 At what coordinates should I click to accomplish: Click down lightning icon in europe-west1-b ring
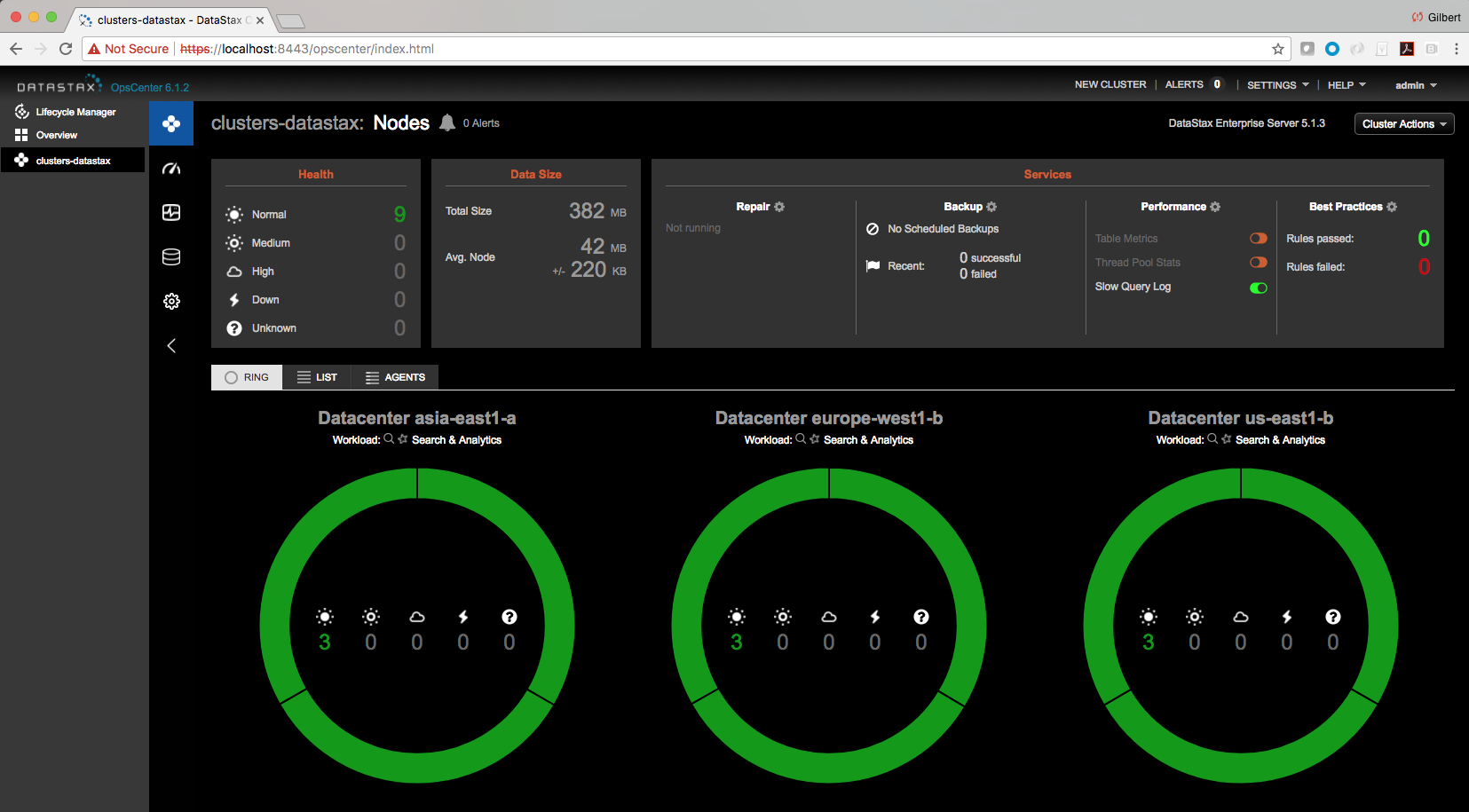(875, 617)
